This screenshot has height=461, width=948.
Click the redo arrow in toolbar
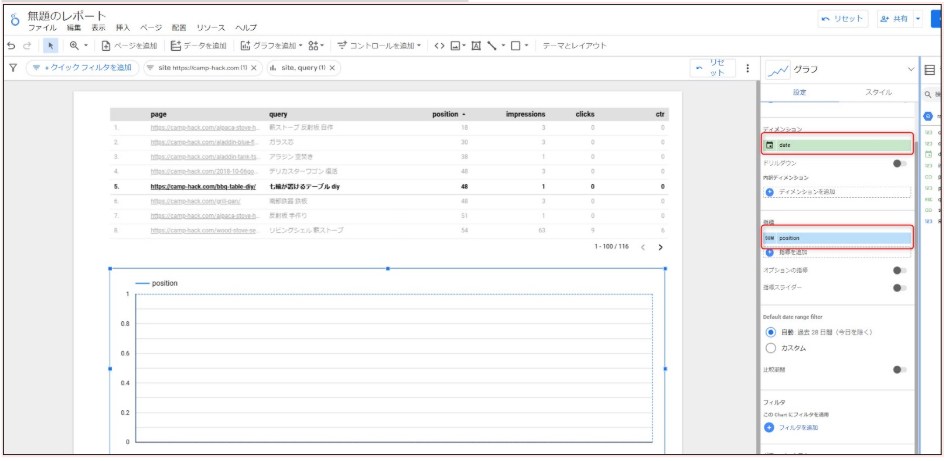27,45
